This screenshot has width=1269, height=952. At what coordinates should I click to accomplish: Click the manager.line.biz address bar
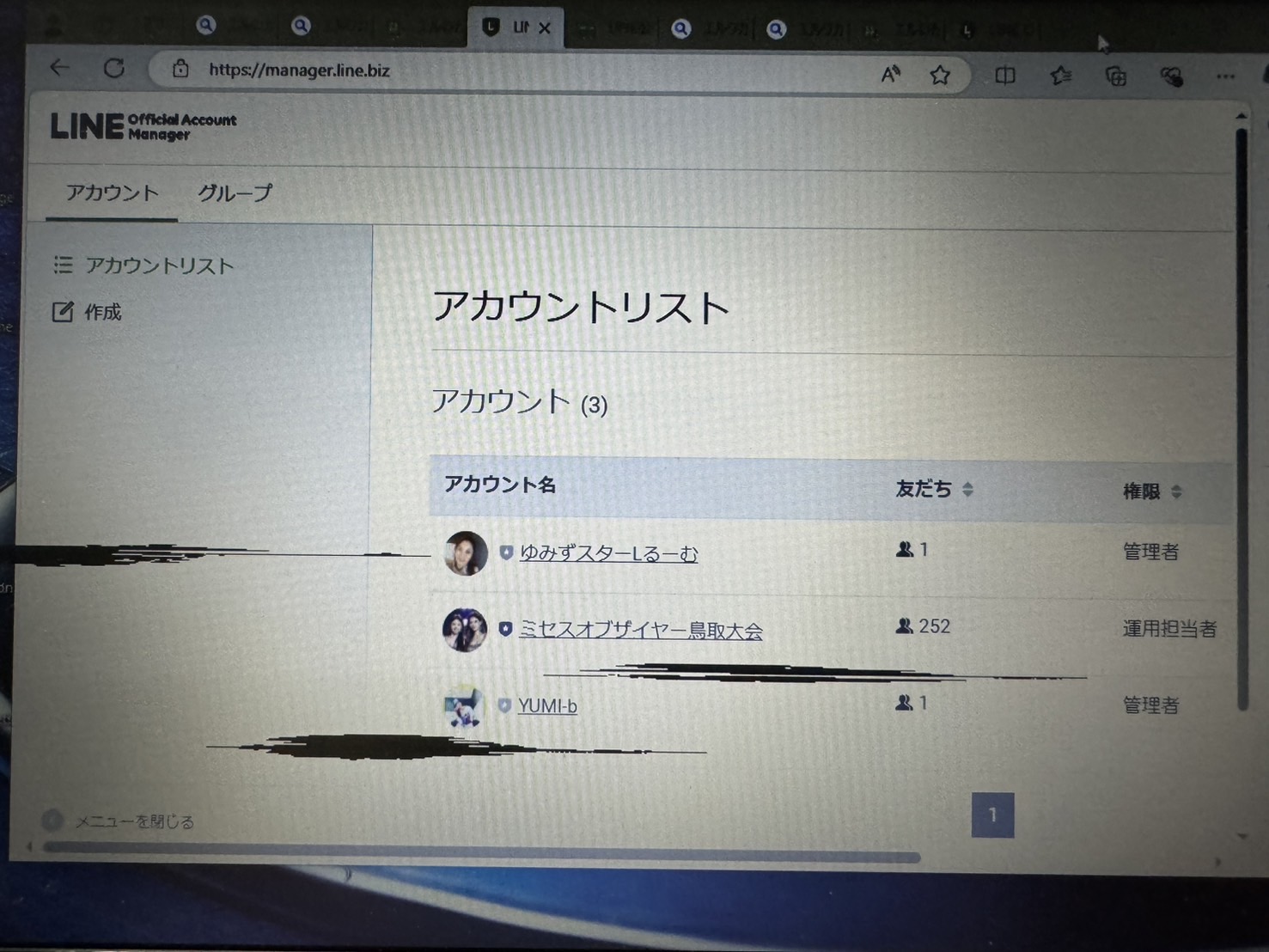click(x=299, y=70)
